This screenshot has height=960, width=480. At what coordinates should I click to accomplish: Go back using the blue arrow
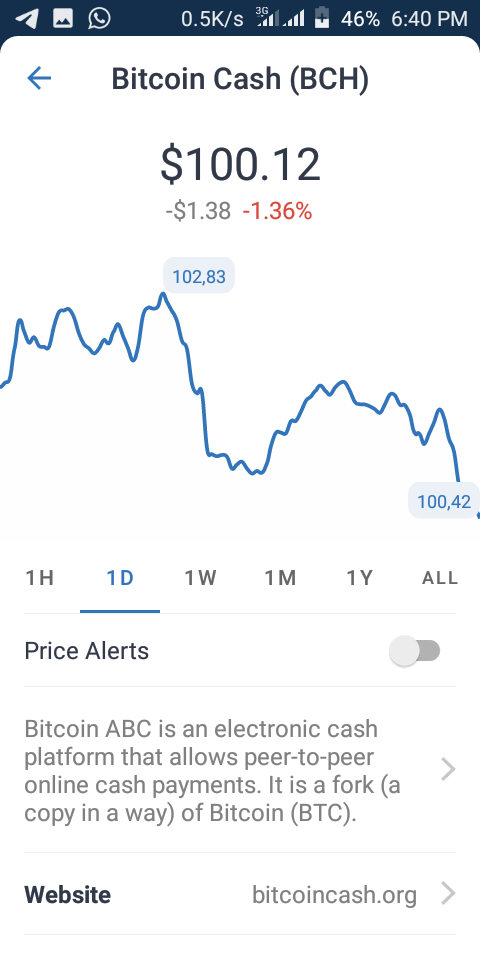click(39, 78)
